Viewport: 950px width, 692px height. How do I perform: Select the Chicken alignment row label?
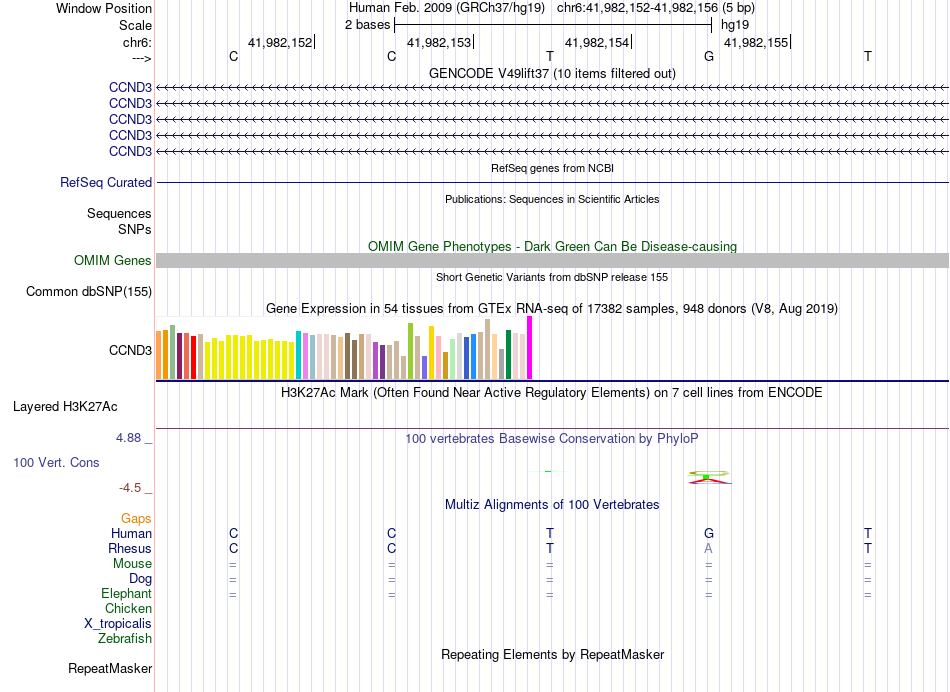pos(128,608)
